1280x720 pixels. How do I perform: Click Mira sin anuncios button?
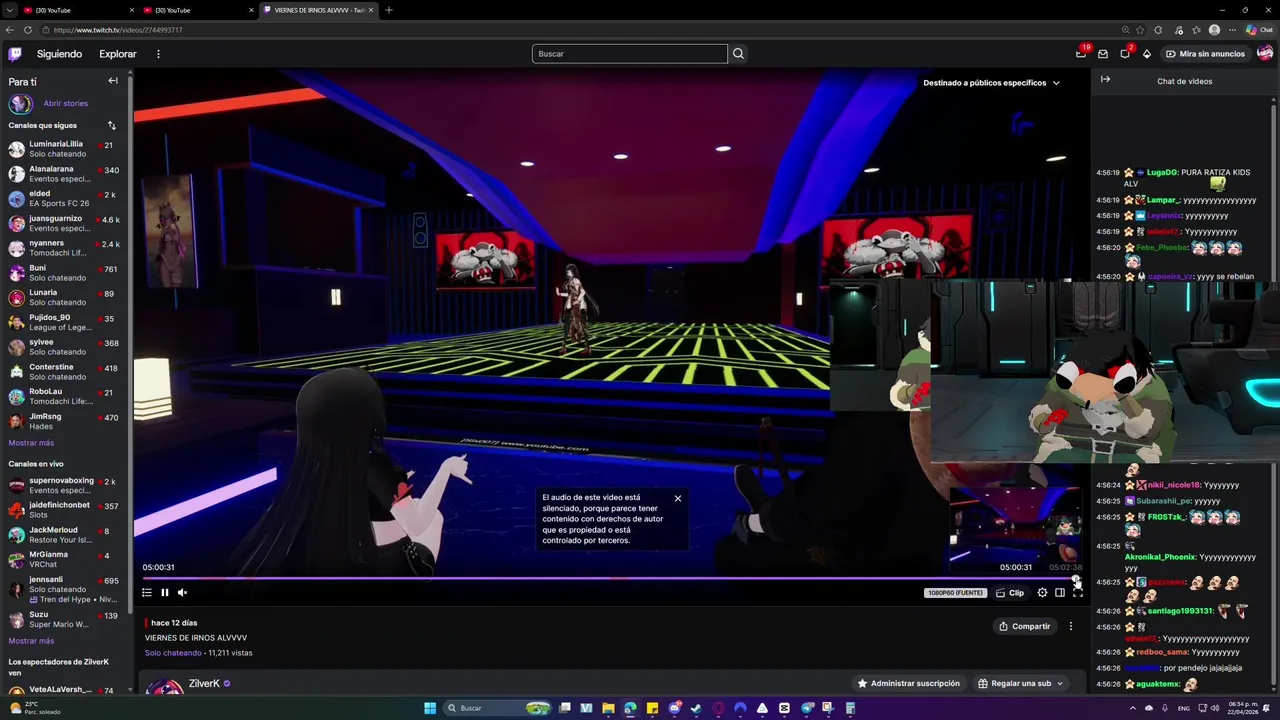[x=1205, y=54]
